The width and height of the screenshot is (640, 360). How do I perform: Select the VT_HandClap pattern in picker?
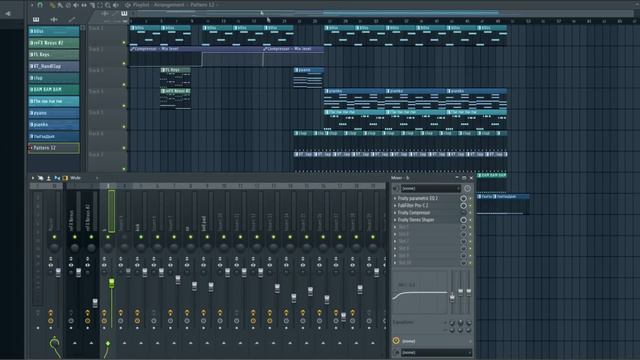(54, 66)
